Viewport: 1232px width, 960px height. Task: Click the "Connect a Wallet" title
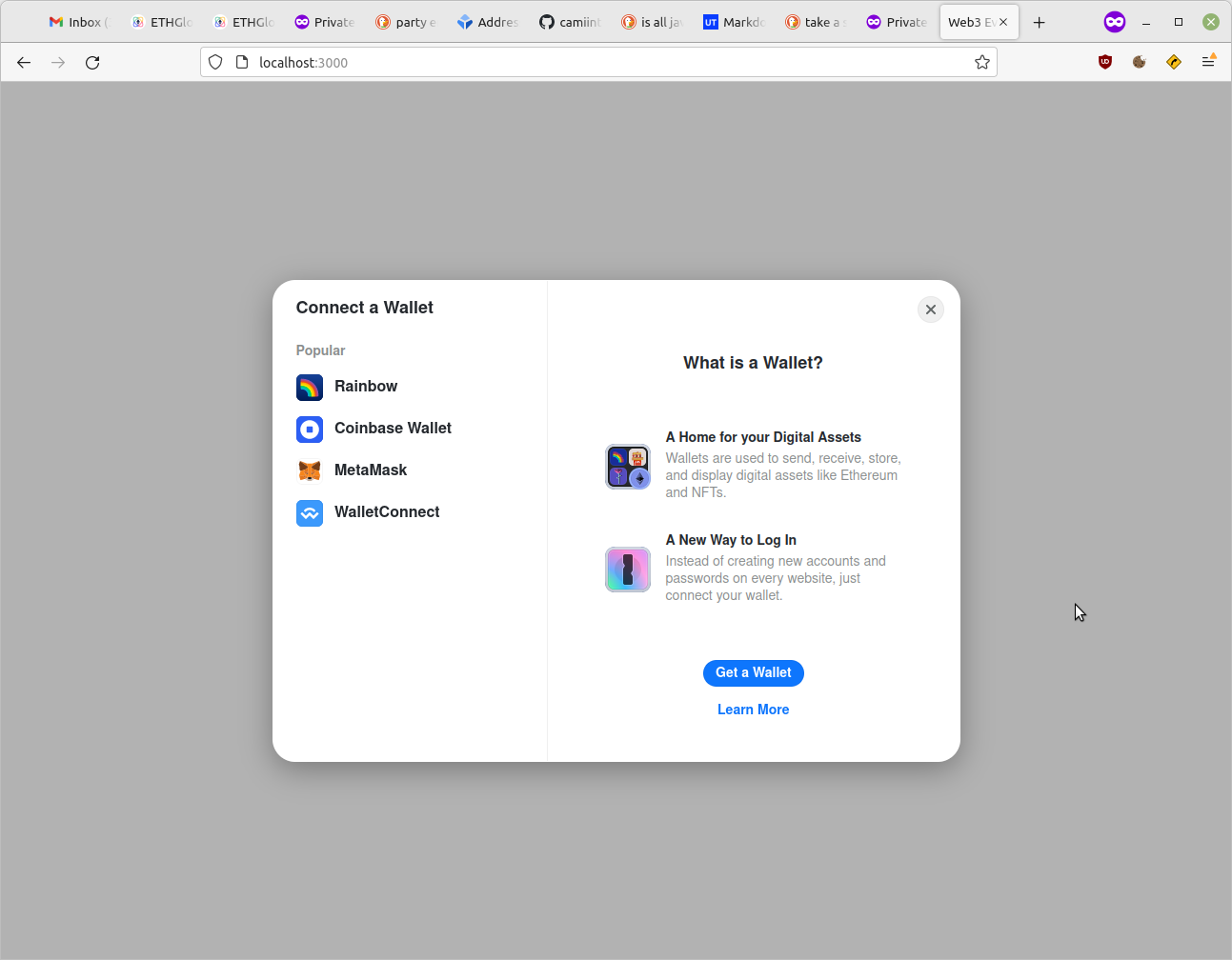coord(364,308)
